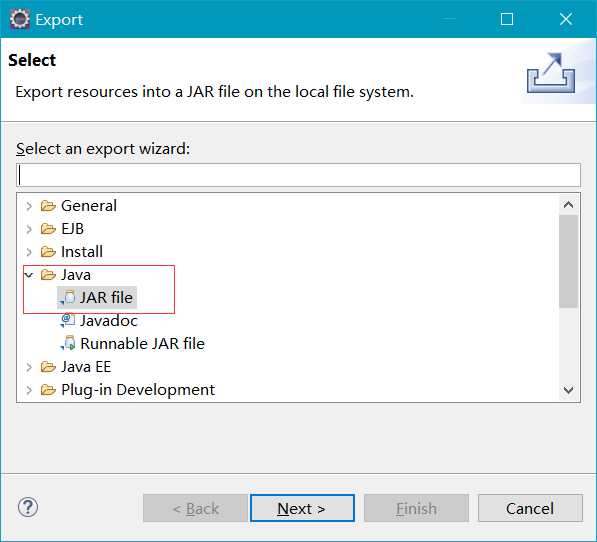Viewport: 597px width, 542px height.
Task: Collapse the Java category arrow
Action: [29, 274]
